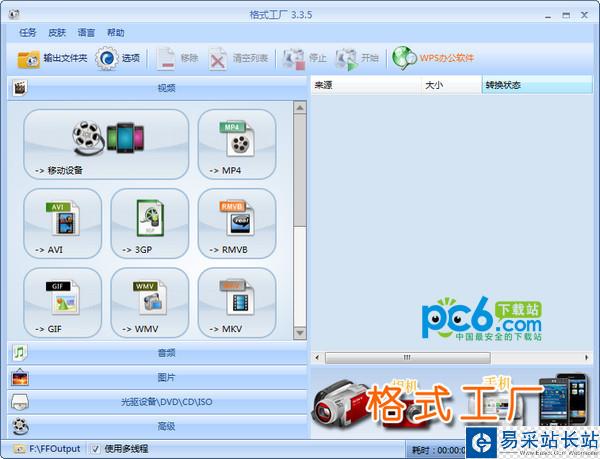600x459 pixels.
Task: Click the folder icon beside F:\FFOutput
Action: coord(19,449)
